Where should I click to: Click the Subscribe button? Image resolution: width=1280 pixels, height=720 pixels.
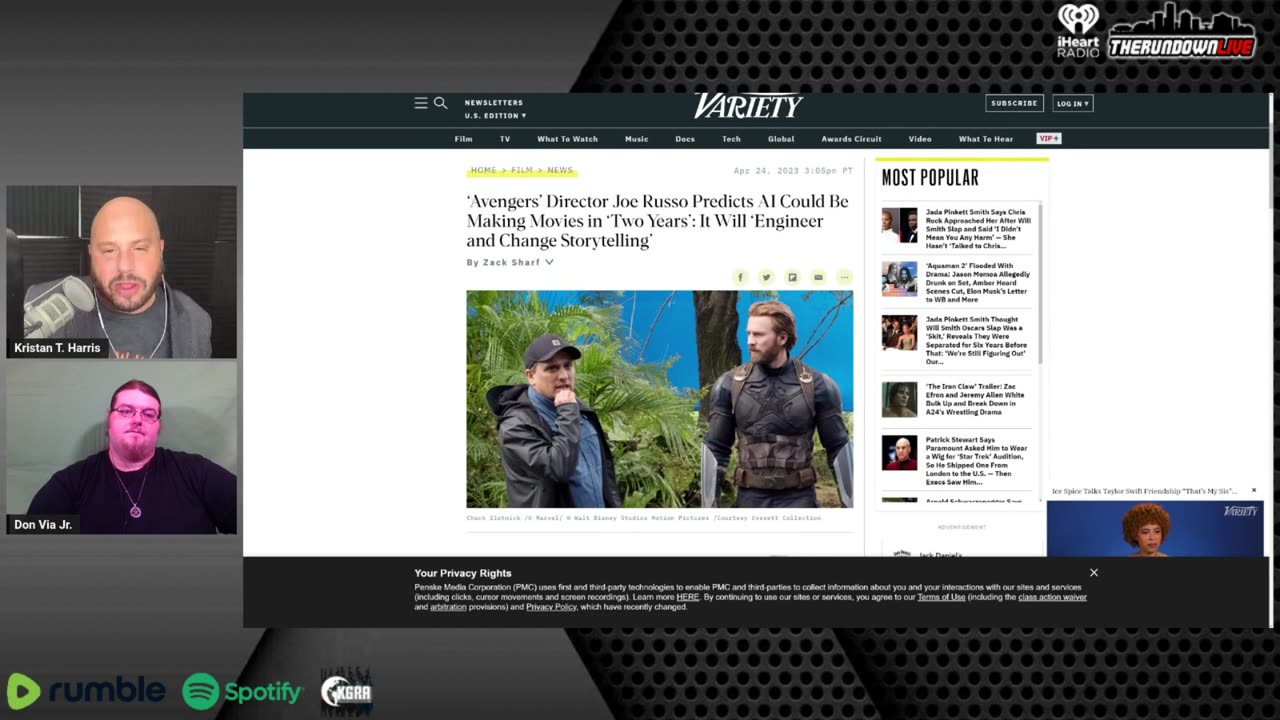tap(1014, 103)
